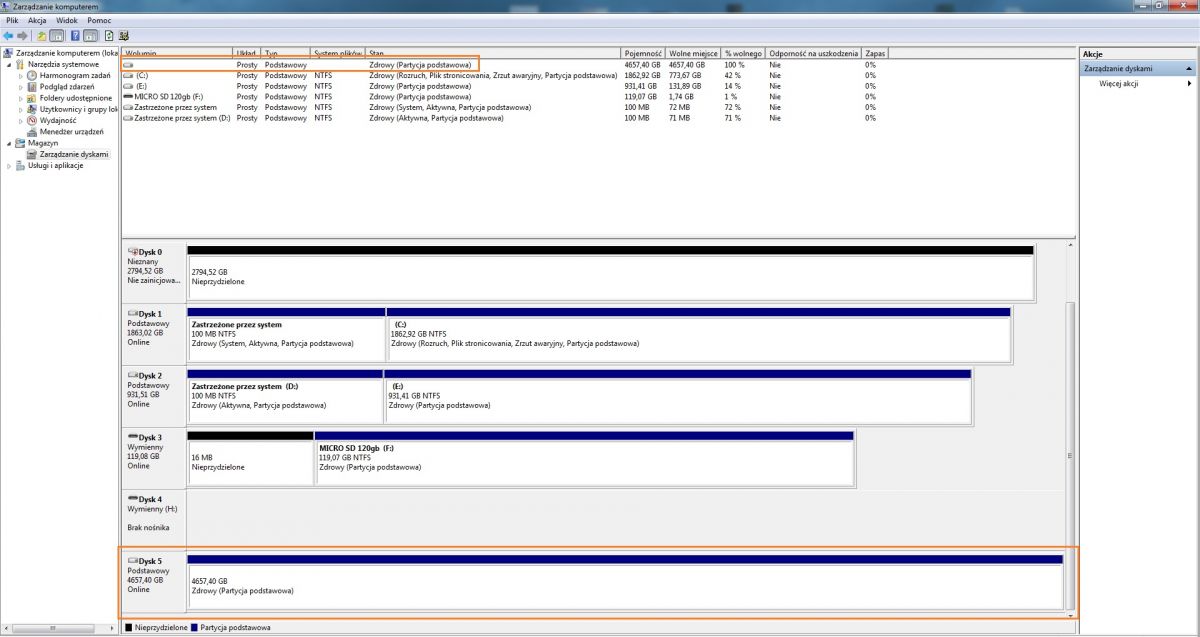
Task: Click the Dysk 4 removable (H:) label box
Action: click(154, 519)
